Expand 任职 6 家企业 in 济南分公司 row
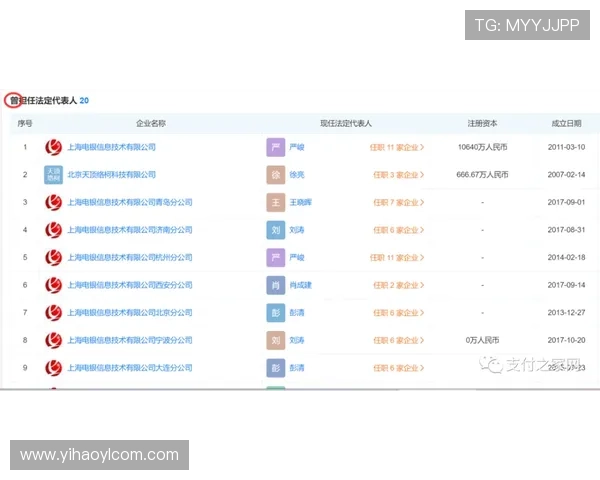 point(398,230)
